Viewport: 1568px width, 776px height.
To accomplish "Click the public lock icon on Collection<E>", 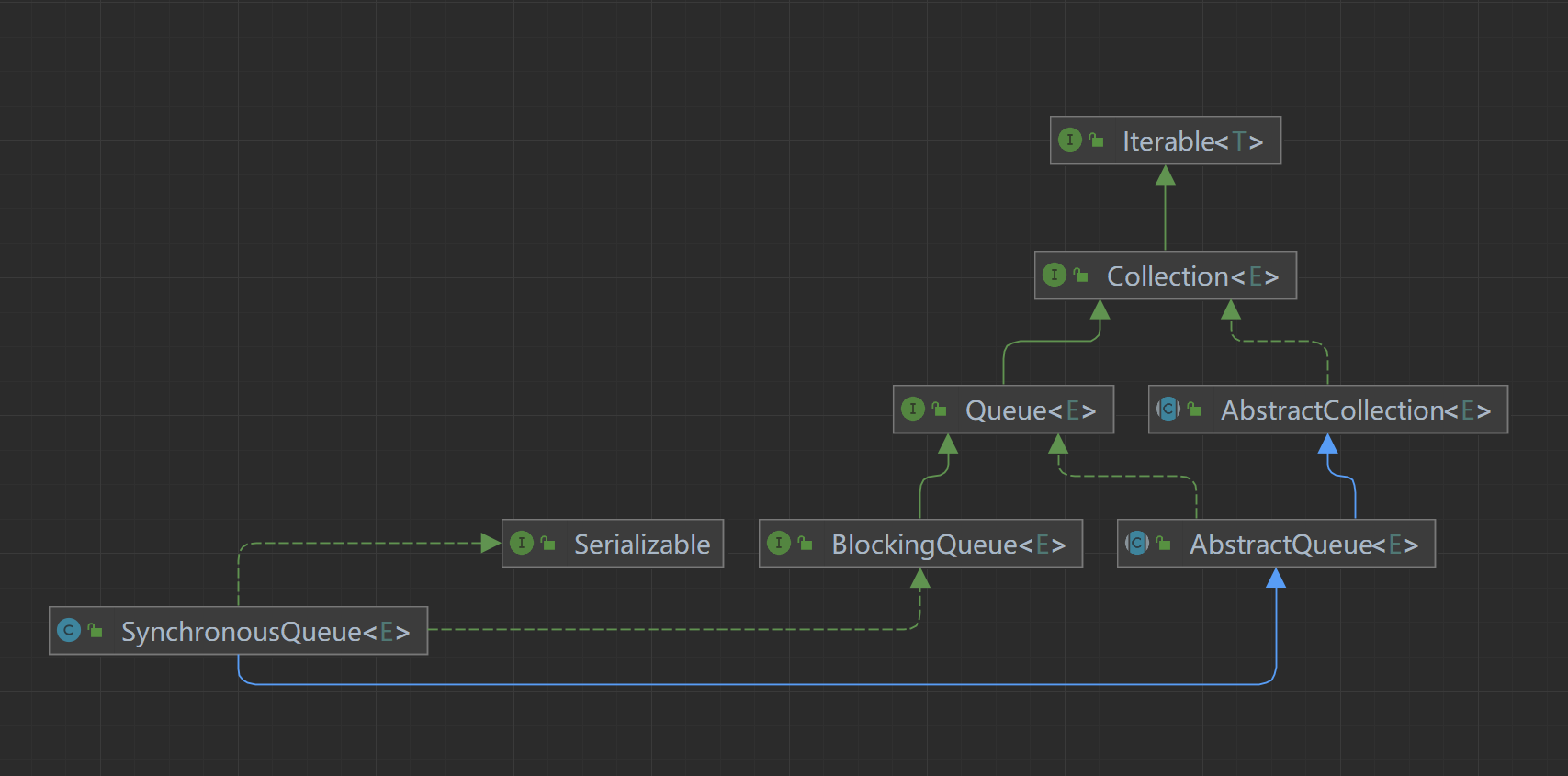I will (1080, 276).
